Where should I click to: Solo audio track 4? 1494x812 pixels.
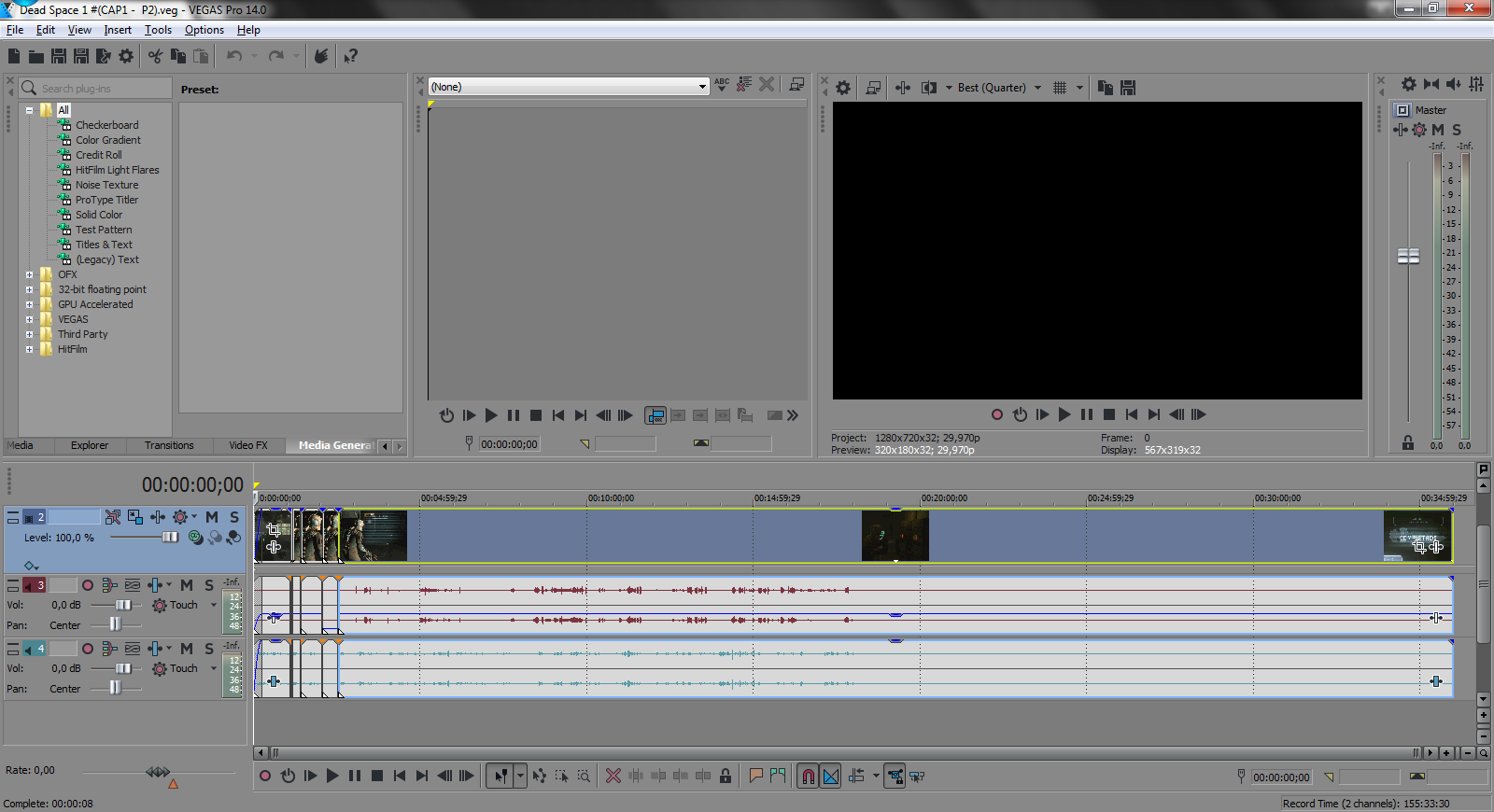click(x=209, y=649)
